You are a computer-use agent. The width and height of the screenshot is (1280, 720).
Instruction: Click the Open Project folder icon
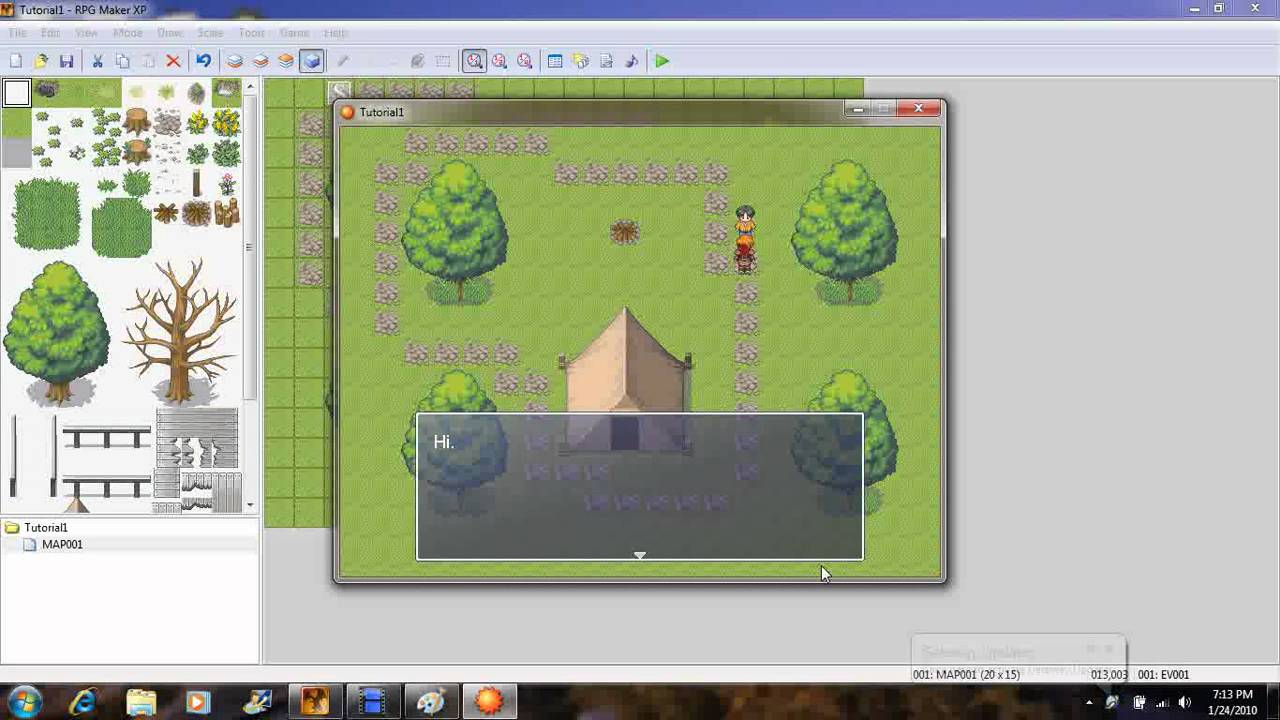point(41,61)
